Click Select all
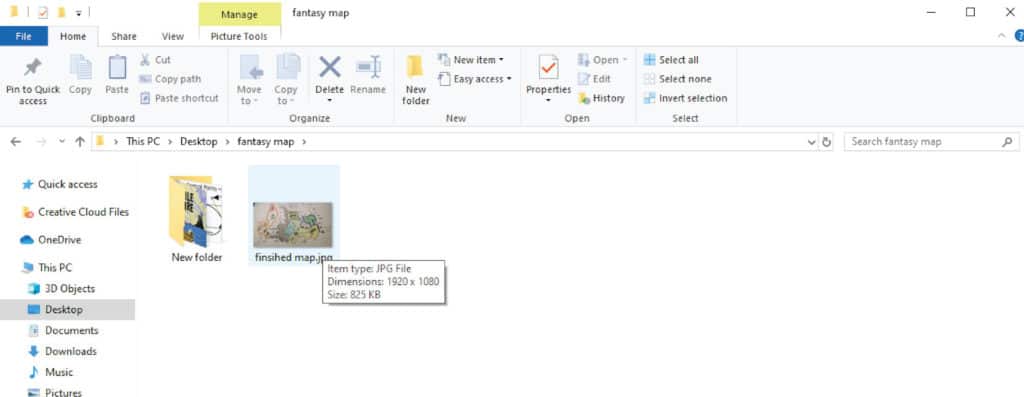1024x397 pixels. [x=671, y=60]
